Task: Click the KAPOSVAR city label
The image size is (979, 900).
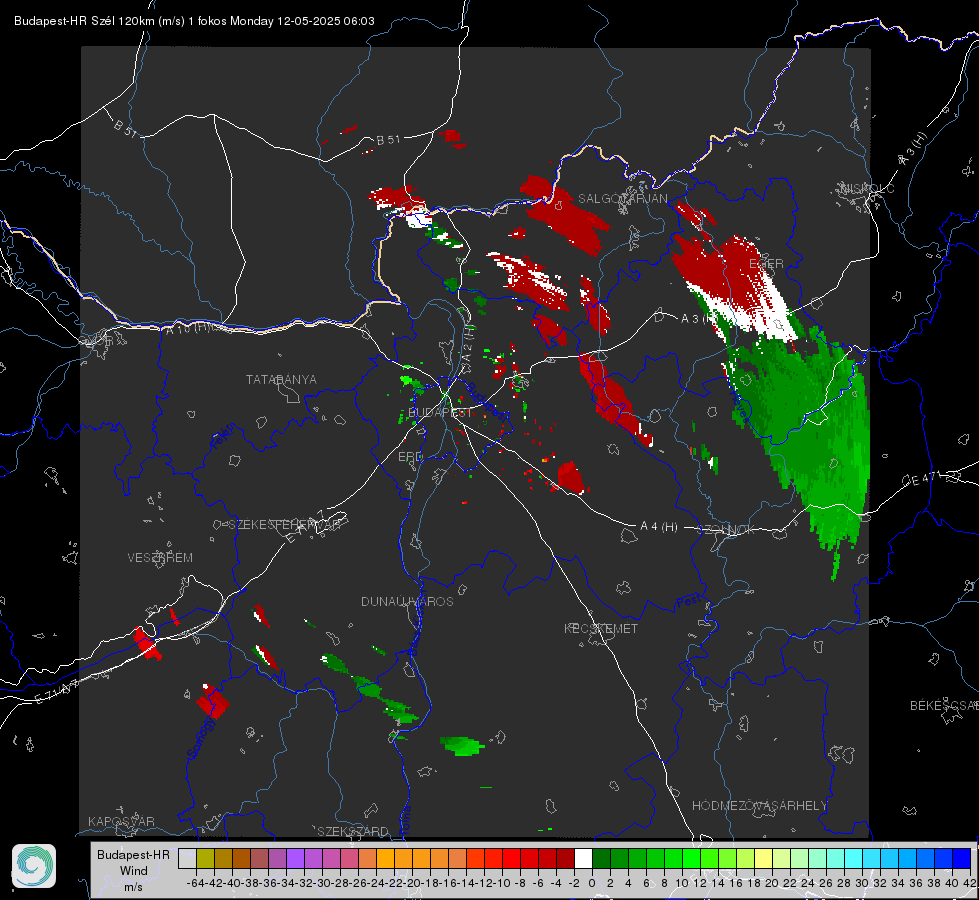Action: coord(121,821)
